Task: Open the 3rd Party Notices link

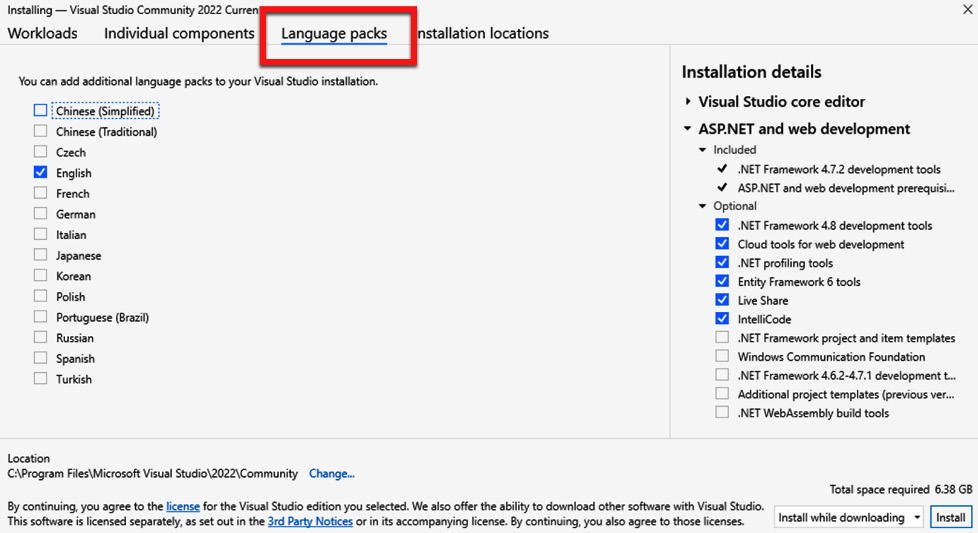Action: point(310,521)
